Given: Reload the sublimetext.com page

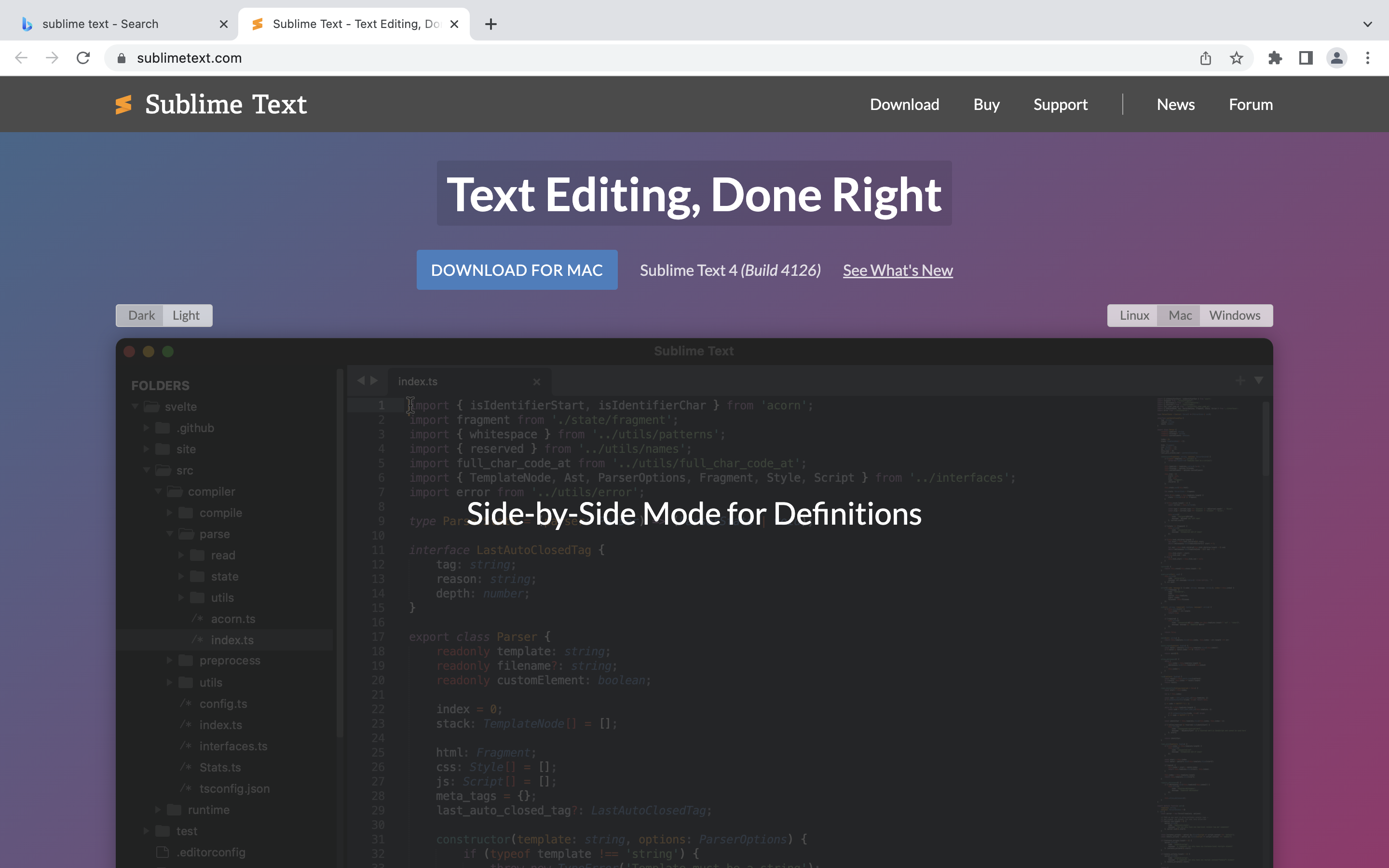Looking at the screenshot, I should click(83, 58).
